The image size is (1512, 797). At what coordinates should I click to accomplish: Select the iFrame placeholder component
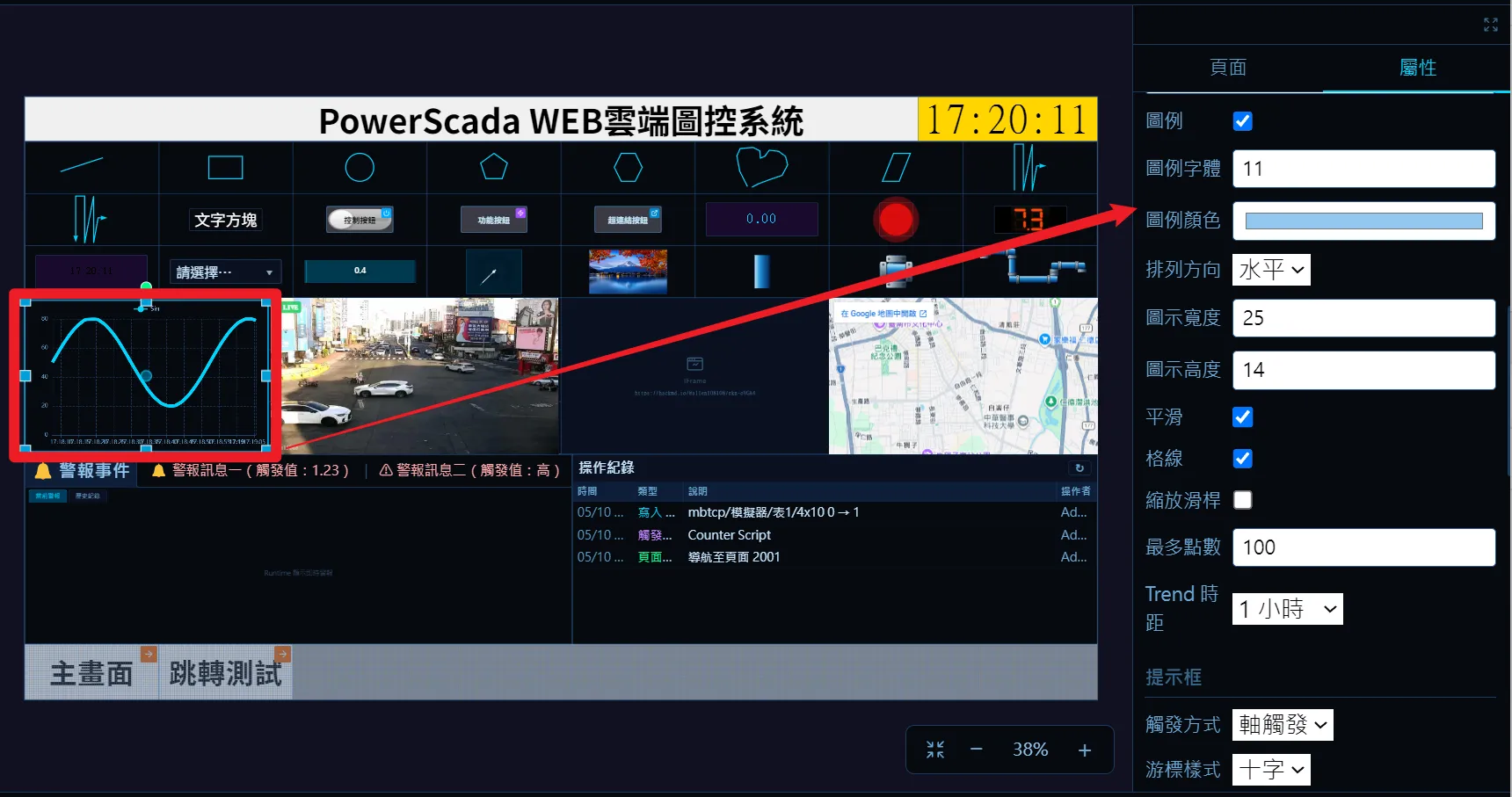coord(694,376)
